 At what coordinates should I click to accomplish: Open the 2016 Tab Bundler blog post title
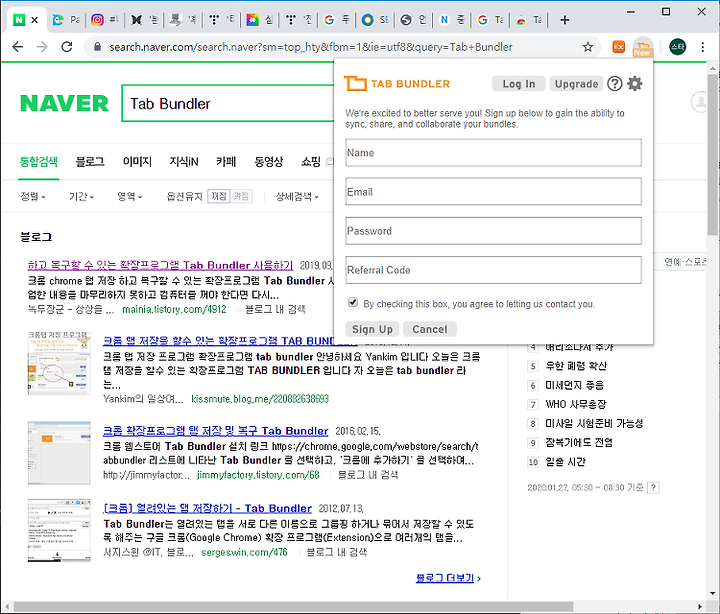click(x=215, y=431)
